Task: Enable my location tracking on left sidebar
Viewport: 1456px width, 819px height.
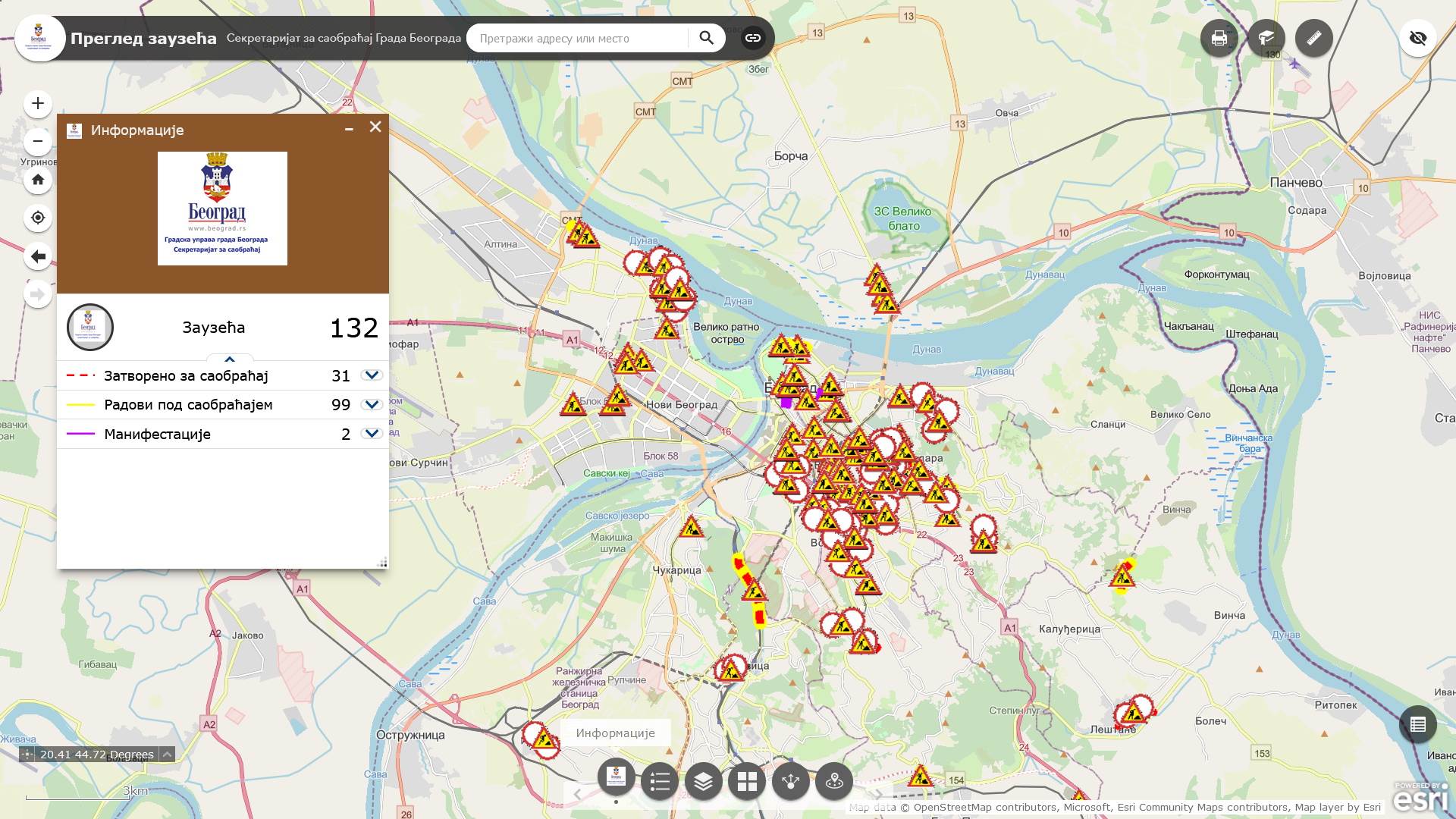Action: tap(36, 218)
